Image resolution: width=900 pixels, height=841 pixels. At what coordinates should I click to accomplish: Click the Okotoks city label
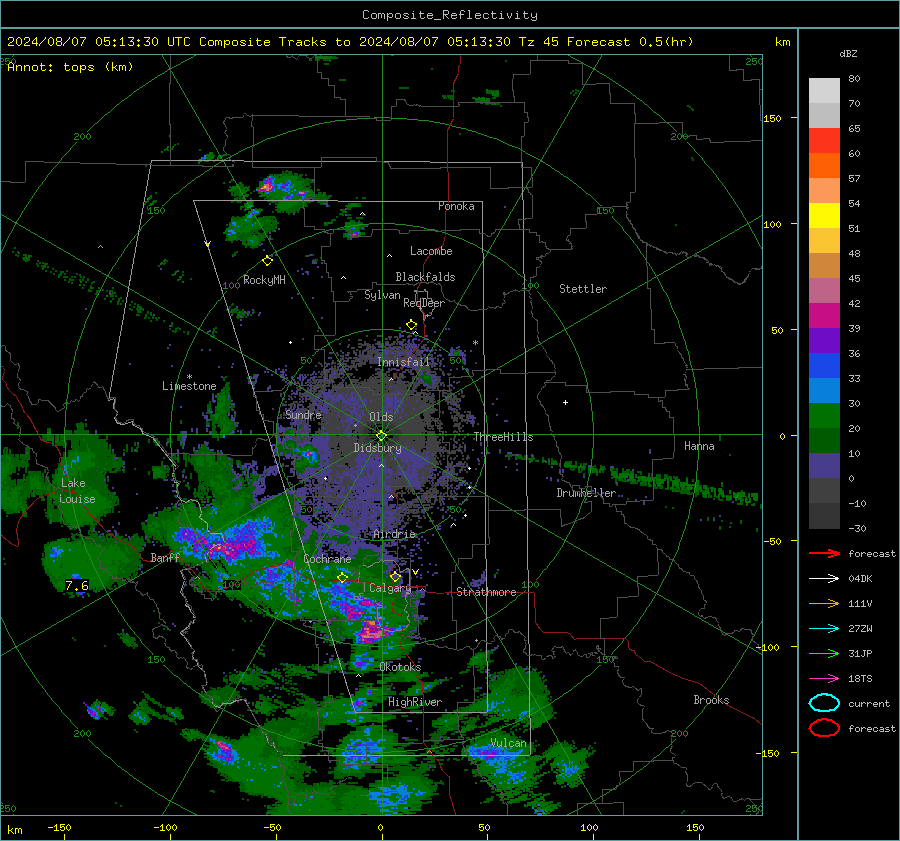pyautogui.click(x=400, y=666)
